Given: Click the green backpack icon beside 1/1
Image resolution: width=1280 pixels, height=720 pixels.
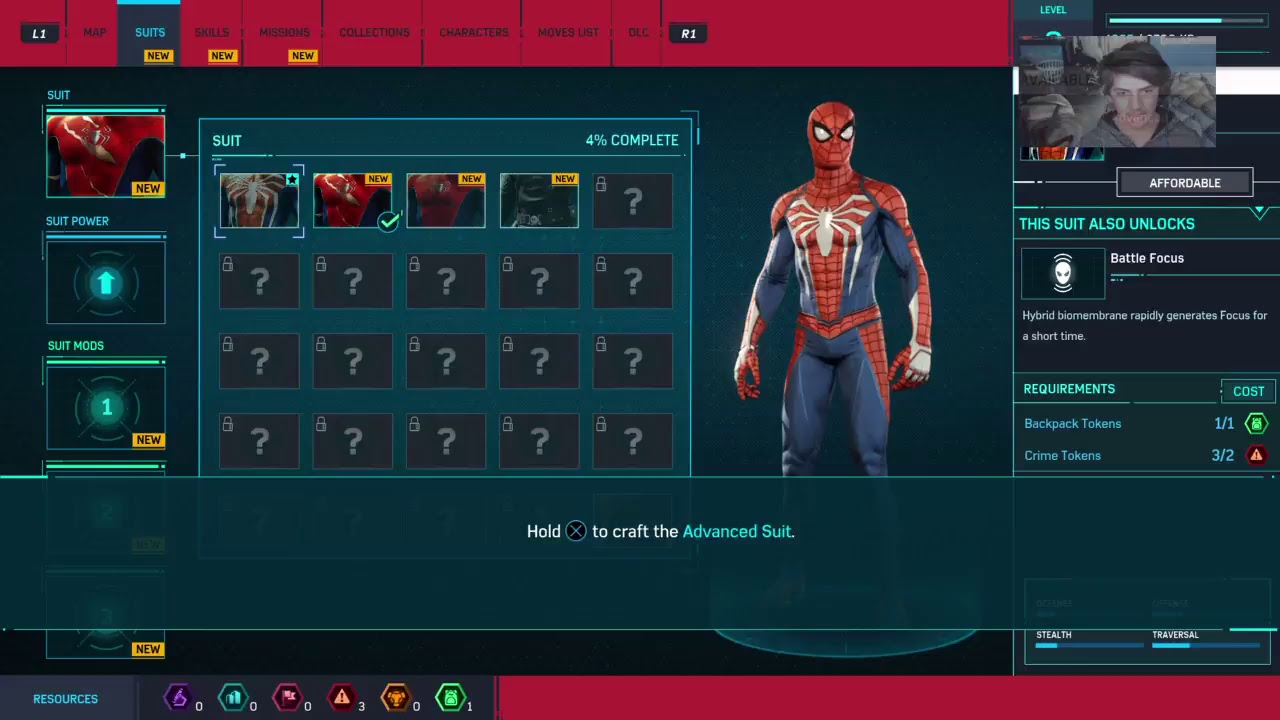Looking at the screenshot, I should pyautogui.click(x=1256, y=424).
